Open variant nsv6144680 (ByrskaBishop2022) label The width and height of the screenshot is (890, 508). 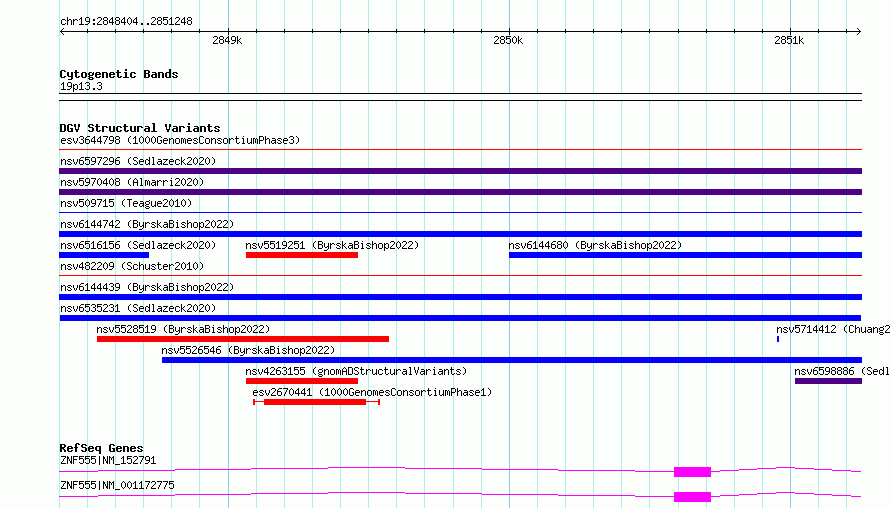click(x=595, y=245)
